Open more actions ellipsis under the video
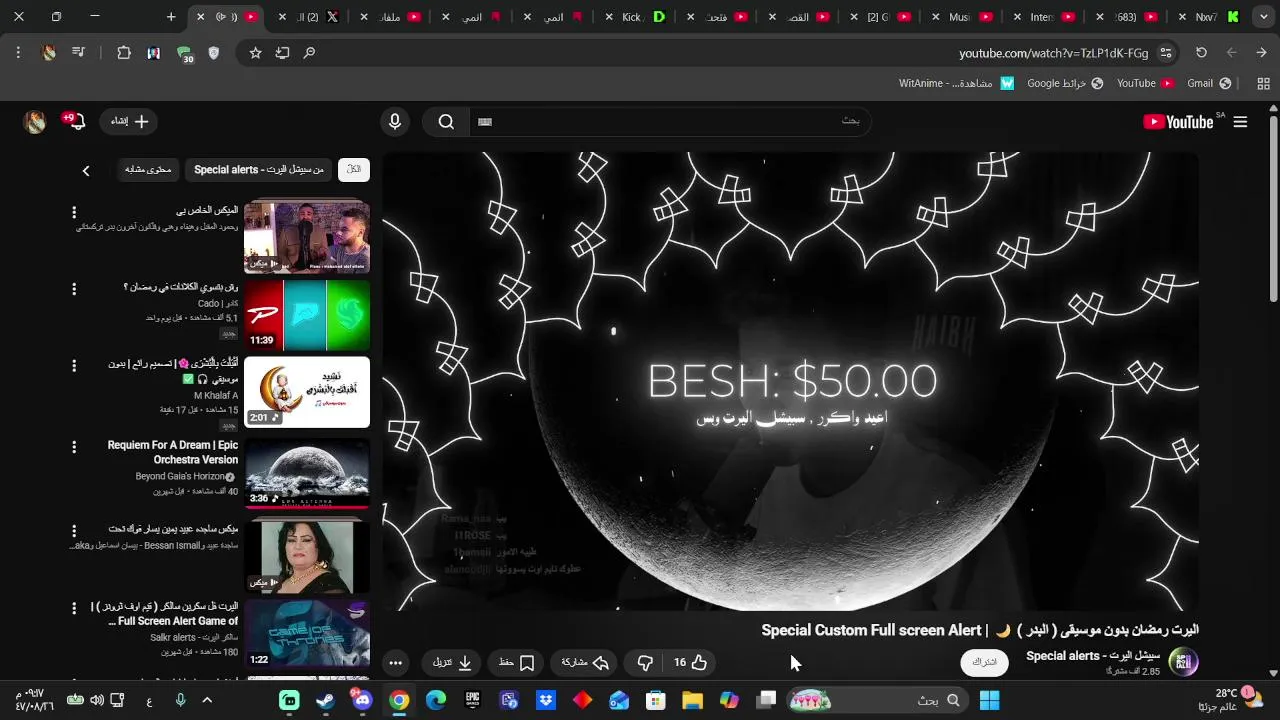Viewport: 1280px width, 720px height. tap(396, 662)
